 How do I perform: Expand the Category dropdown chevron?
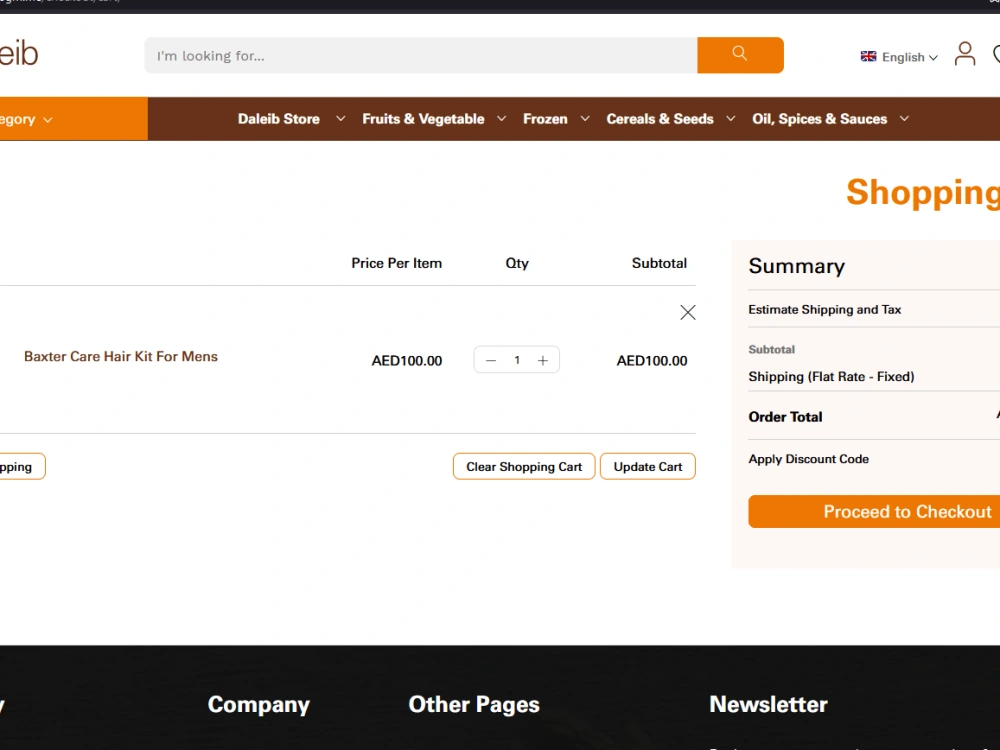[48, 120]
